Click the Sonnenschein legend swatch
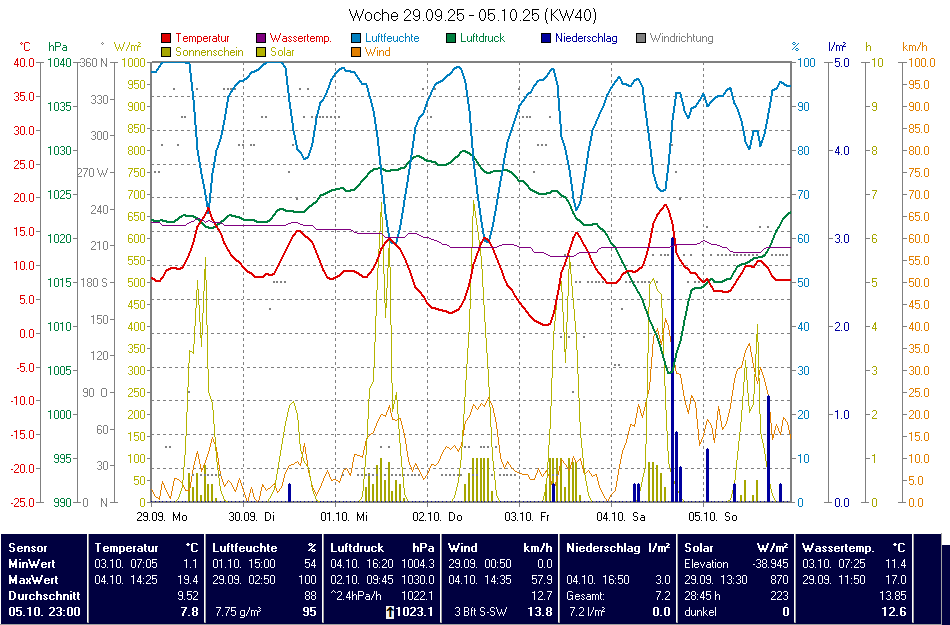 tap(166, 52)
